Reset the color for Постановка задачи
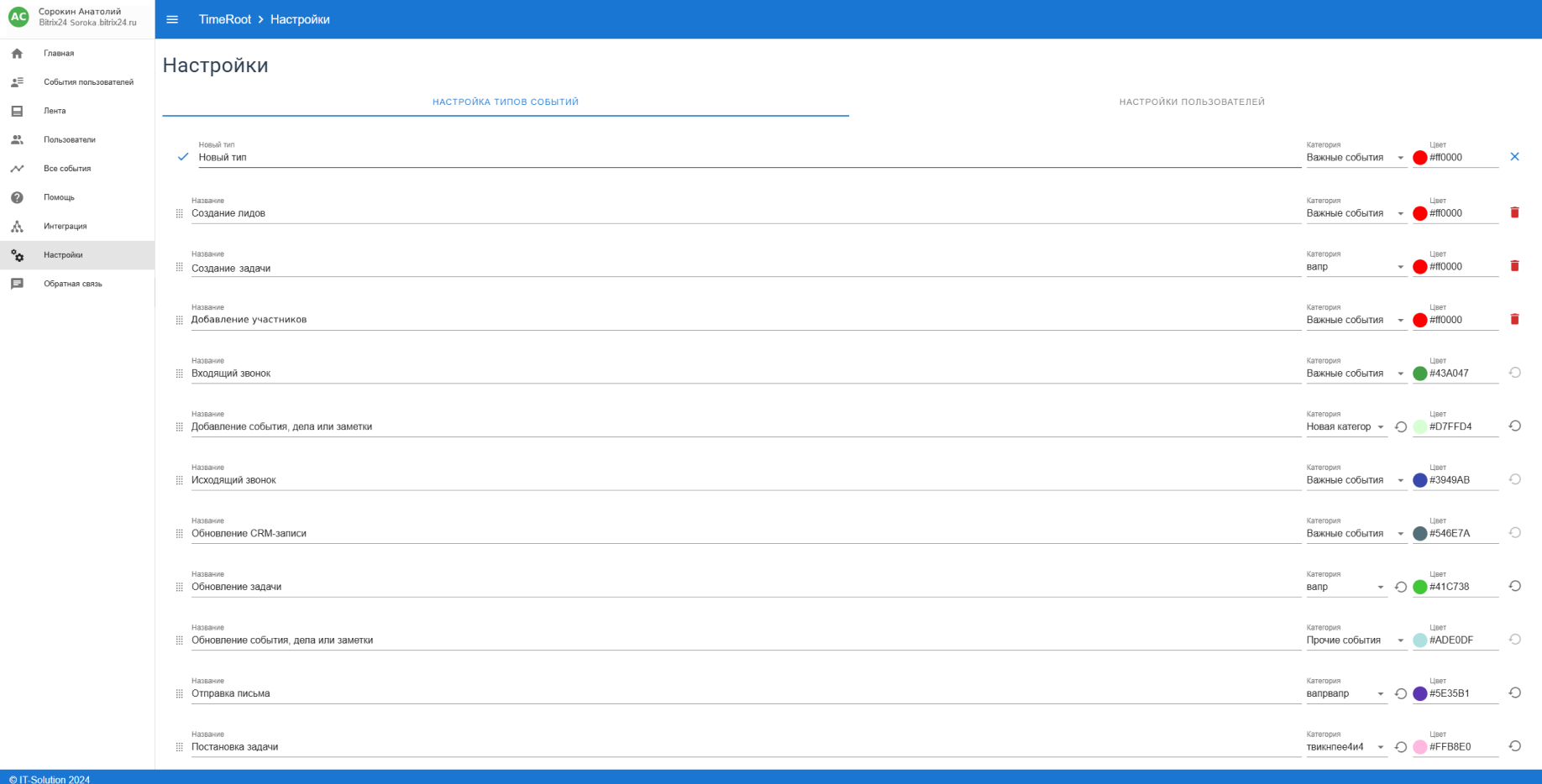1542x784 pixels. point(1514,746)
